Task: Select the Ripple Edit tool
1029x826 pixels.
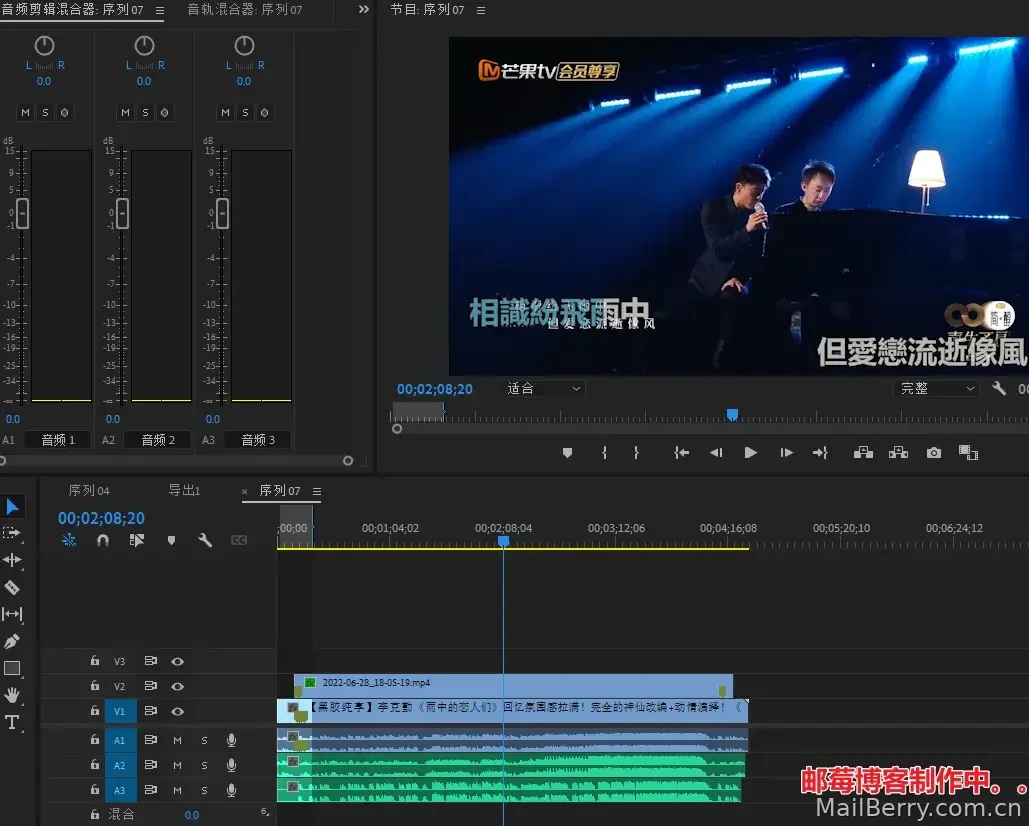Action: coord(12,560)
